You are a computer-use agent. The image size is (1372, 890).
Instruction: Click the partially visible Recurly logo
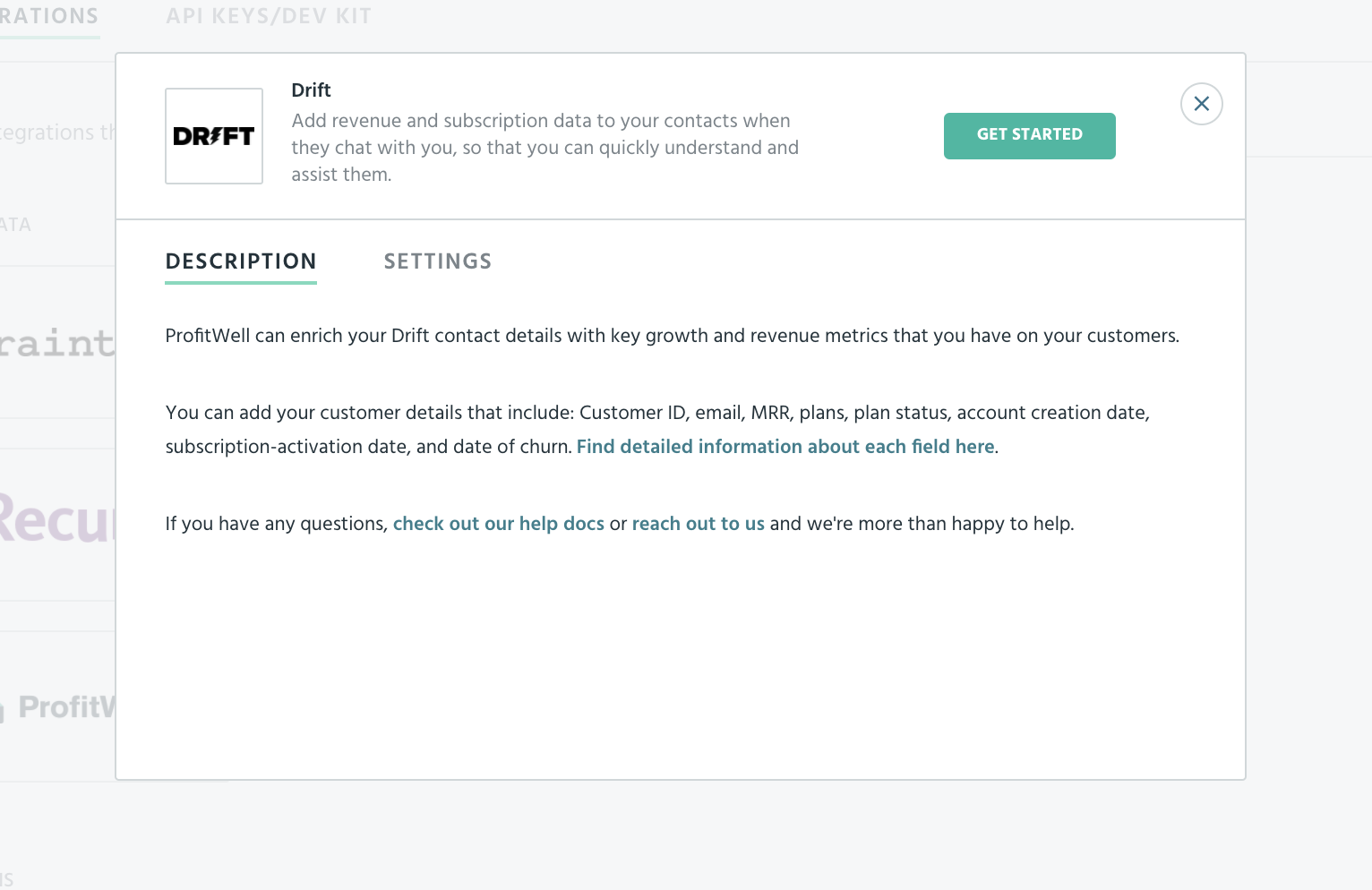click(x=57, y=519)
